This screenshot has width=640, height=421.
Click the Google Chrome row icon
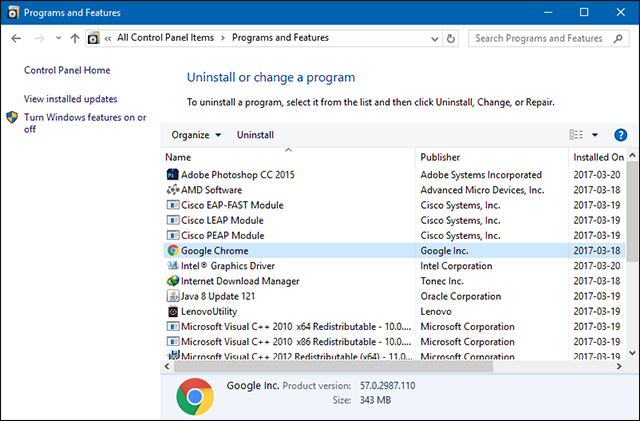pos(173,251)
